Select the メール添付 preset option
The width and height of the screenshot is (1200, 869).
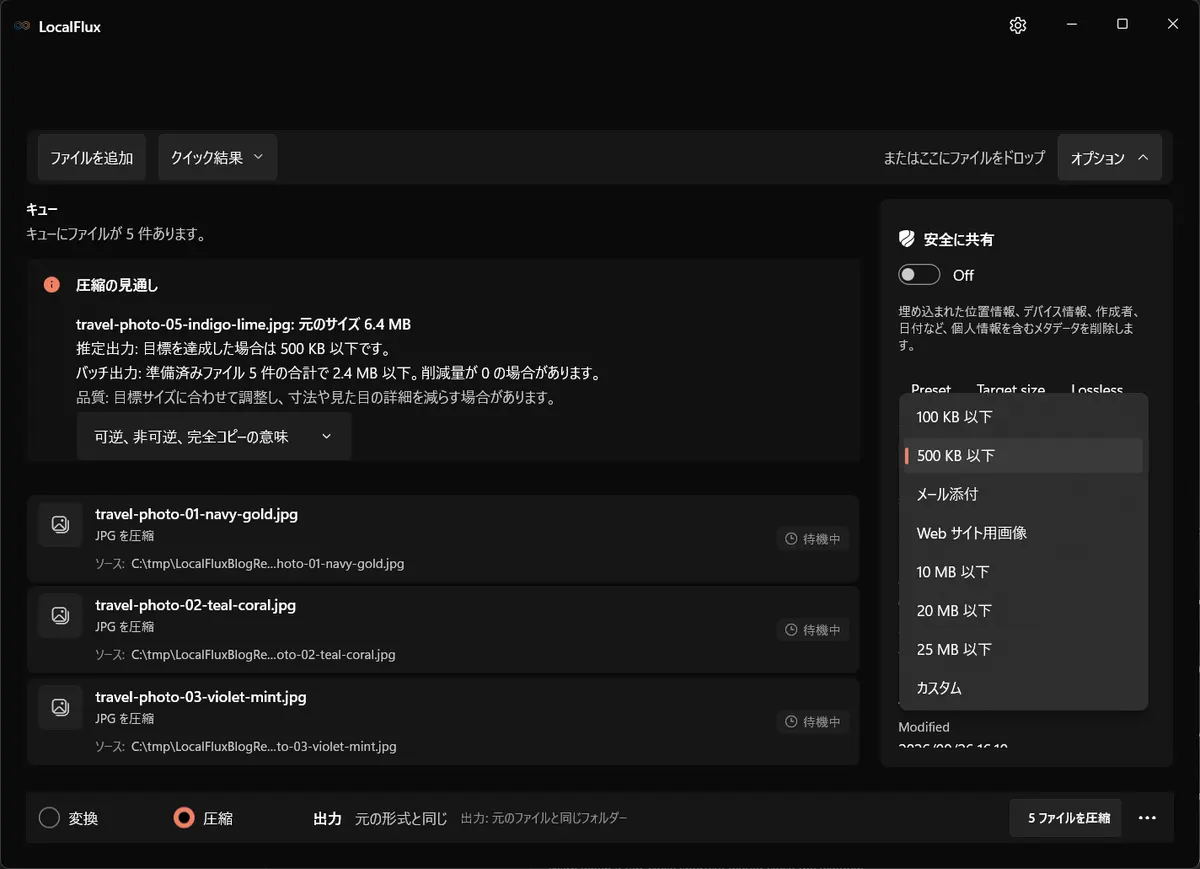(1023, 494)
